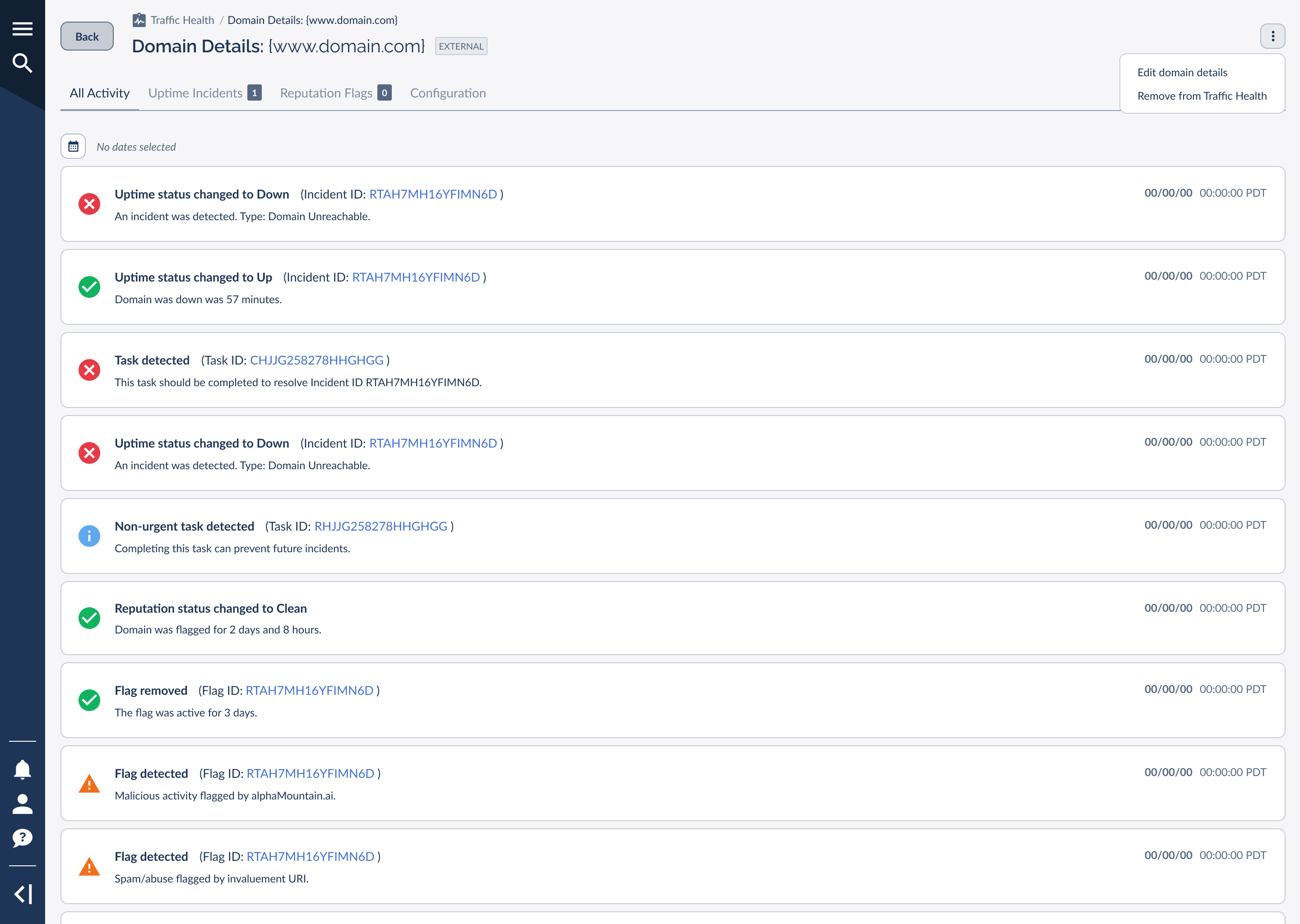Screen dimensions: 1300x924
Task: Open flag ID link in alphaMountain.ai row
Action: point(310,773)
